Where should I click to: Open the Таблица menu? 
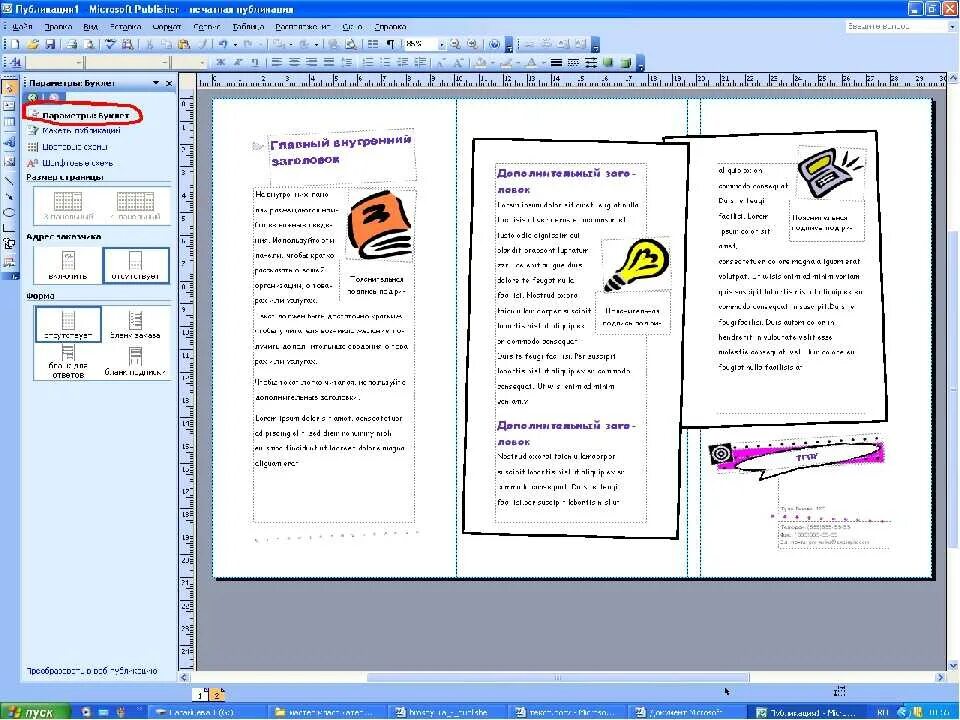[249, 27]
